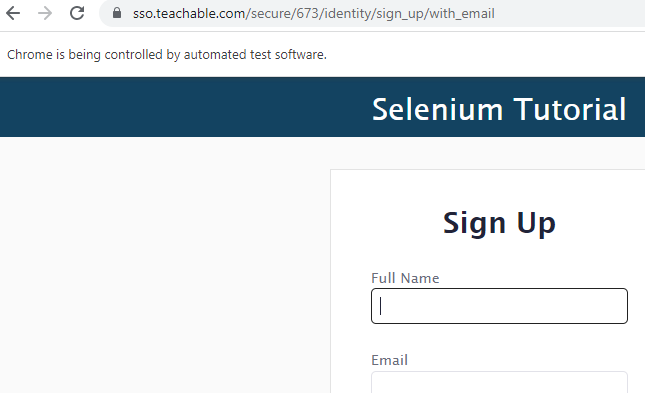Screen dimensions: 645x393
Task: Click the white sign-up card above the heading
Action: pos(488,188)
